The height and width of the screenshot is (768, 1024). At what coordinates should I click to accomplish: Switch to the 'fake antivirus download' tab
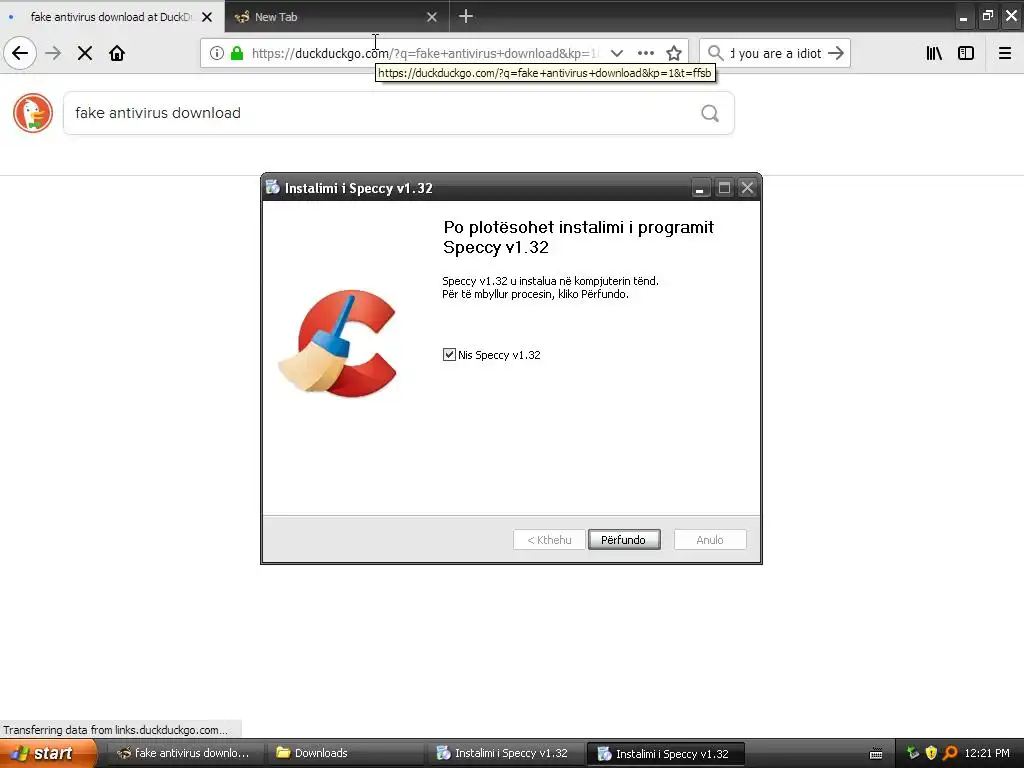coord(112,16)
